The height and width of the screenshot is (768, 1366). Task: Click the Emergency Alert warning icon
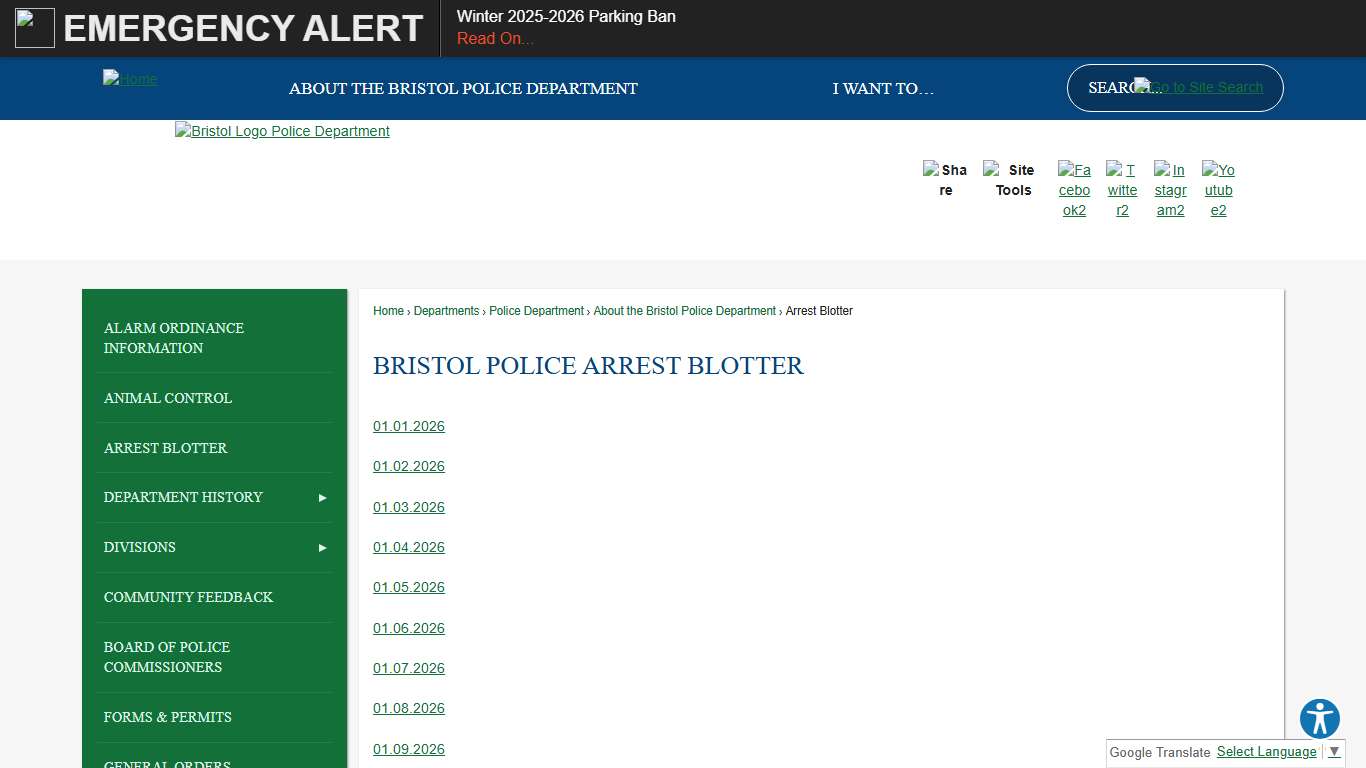tap(34, 27)
